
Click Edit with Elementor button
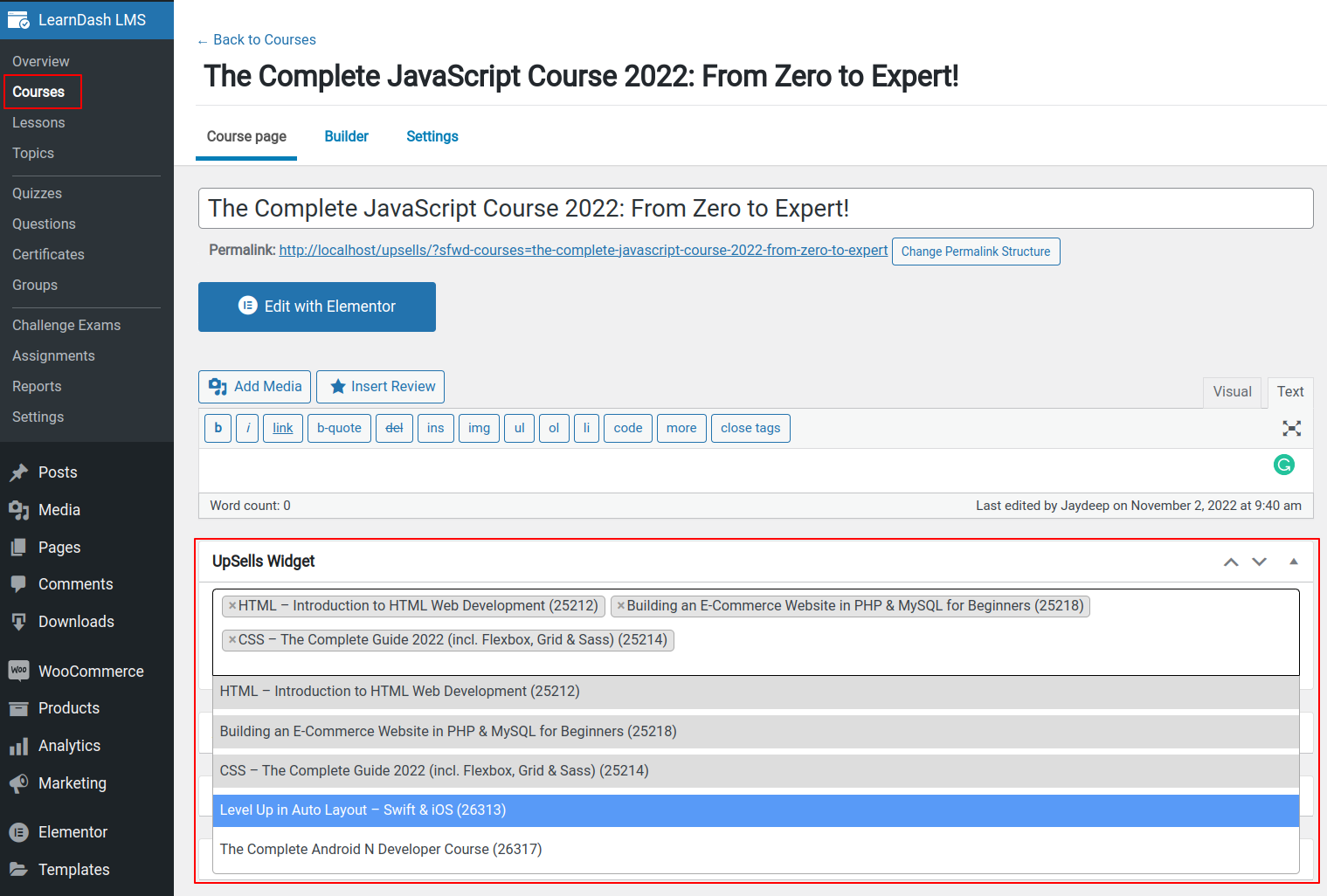pos(317,307)
